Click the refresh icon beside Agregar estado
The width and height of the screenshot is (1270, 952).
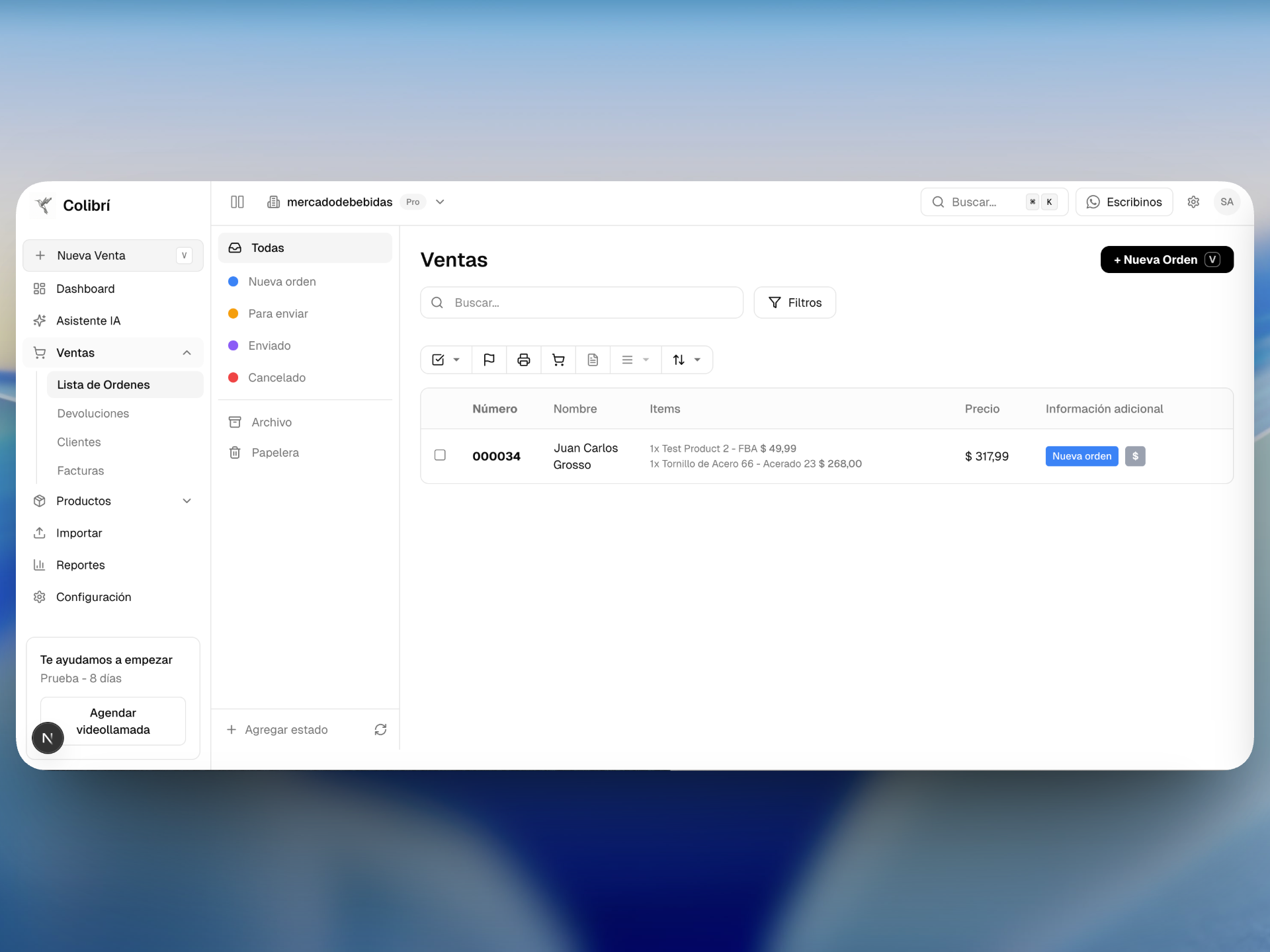(x=380, y=729)
